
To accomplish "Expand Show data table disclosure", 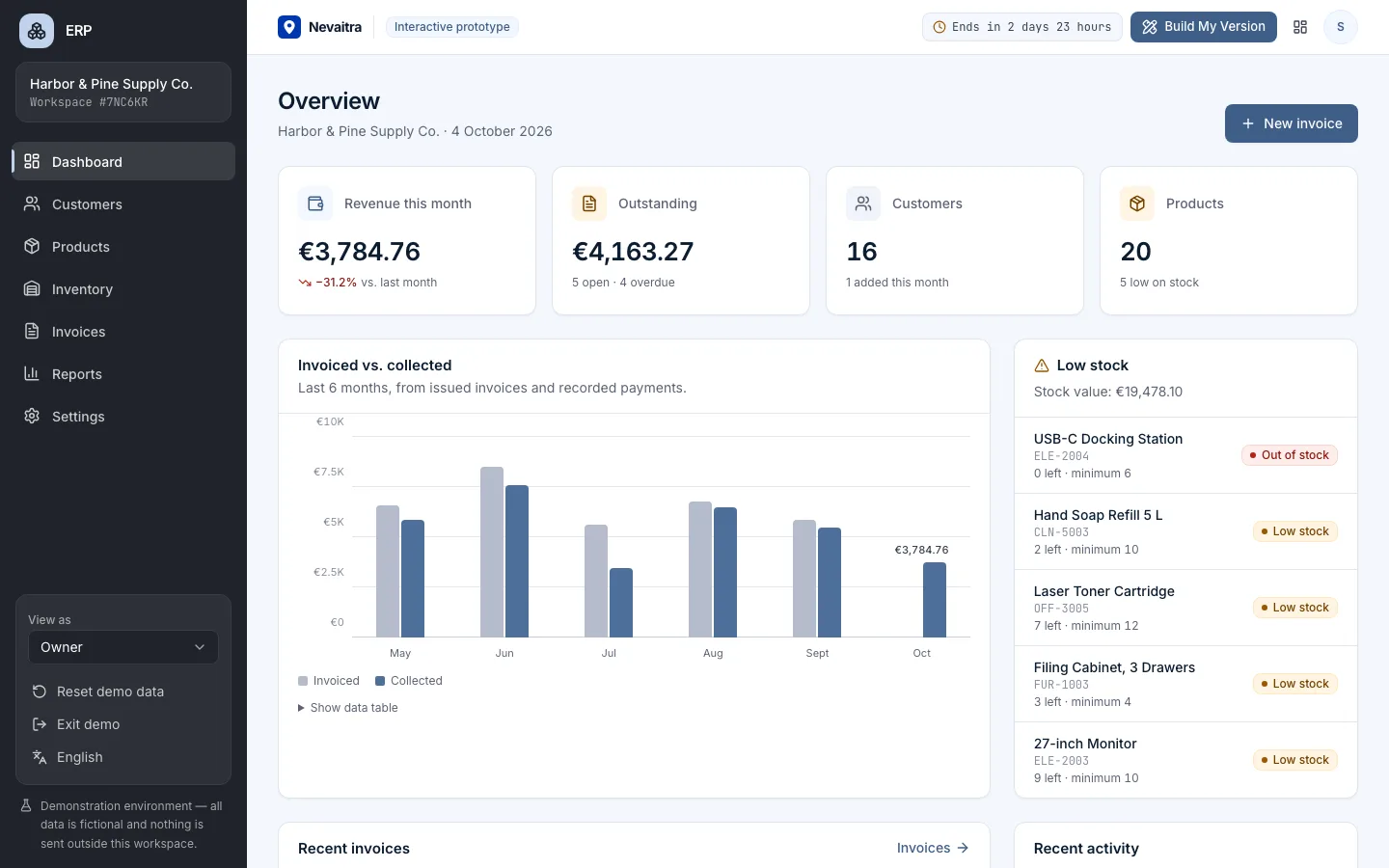I will [348, 708].
